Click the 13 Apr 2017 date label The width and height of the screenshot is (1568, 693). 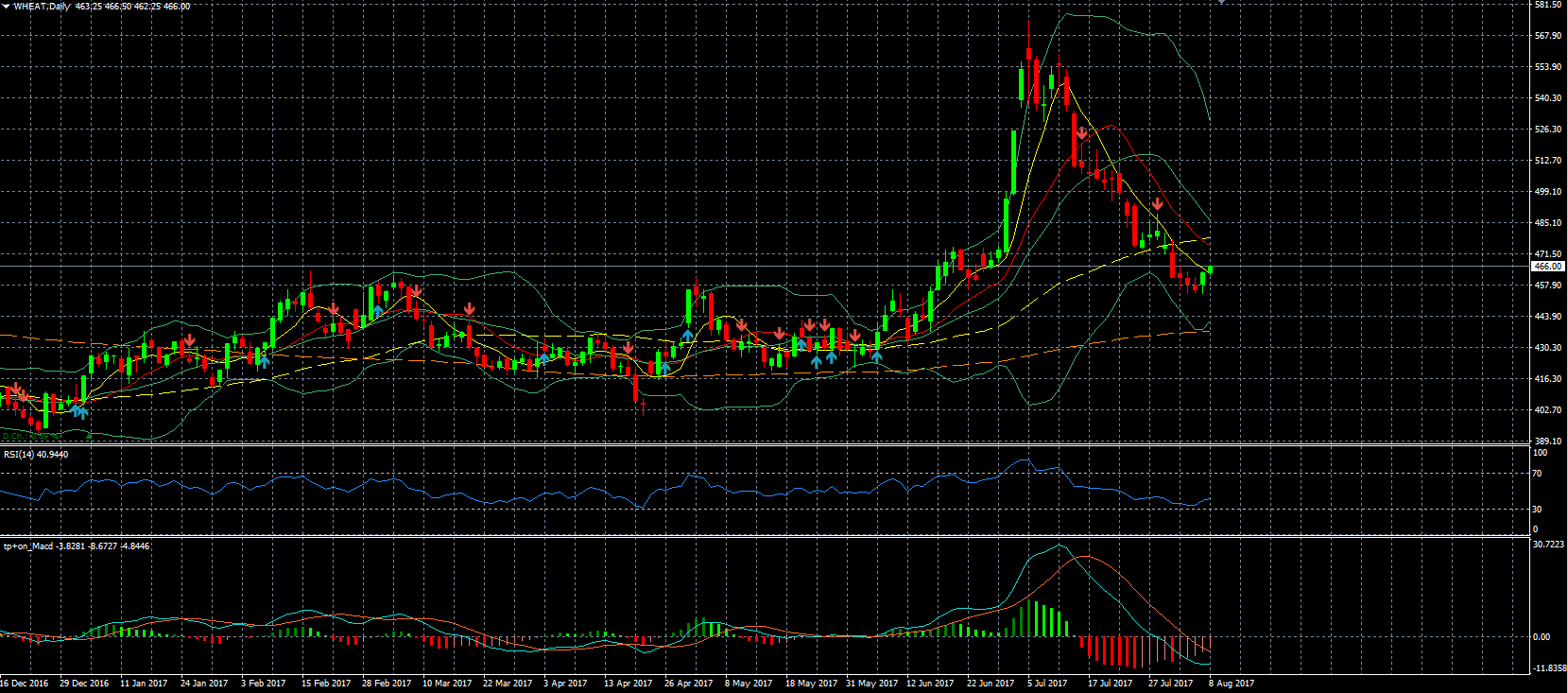coord(629,684)
